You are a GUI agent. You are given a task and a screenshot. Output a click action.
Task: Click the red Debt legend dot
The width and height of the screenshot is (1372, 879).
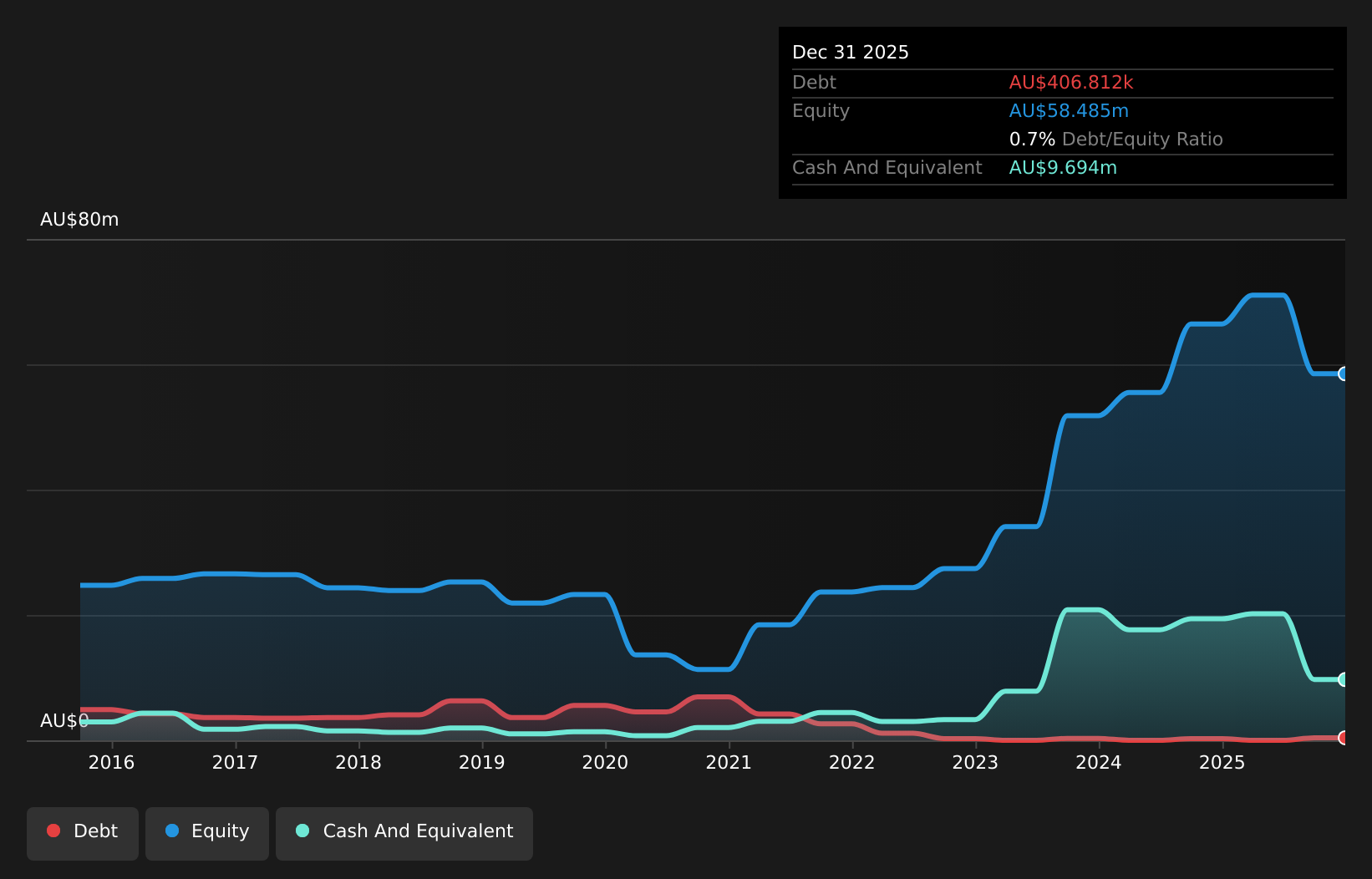point(53,831)
